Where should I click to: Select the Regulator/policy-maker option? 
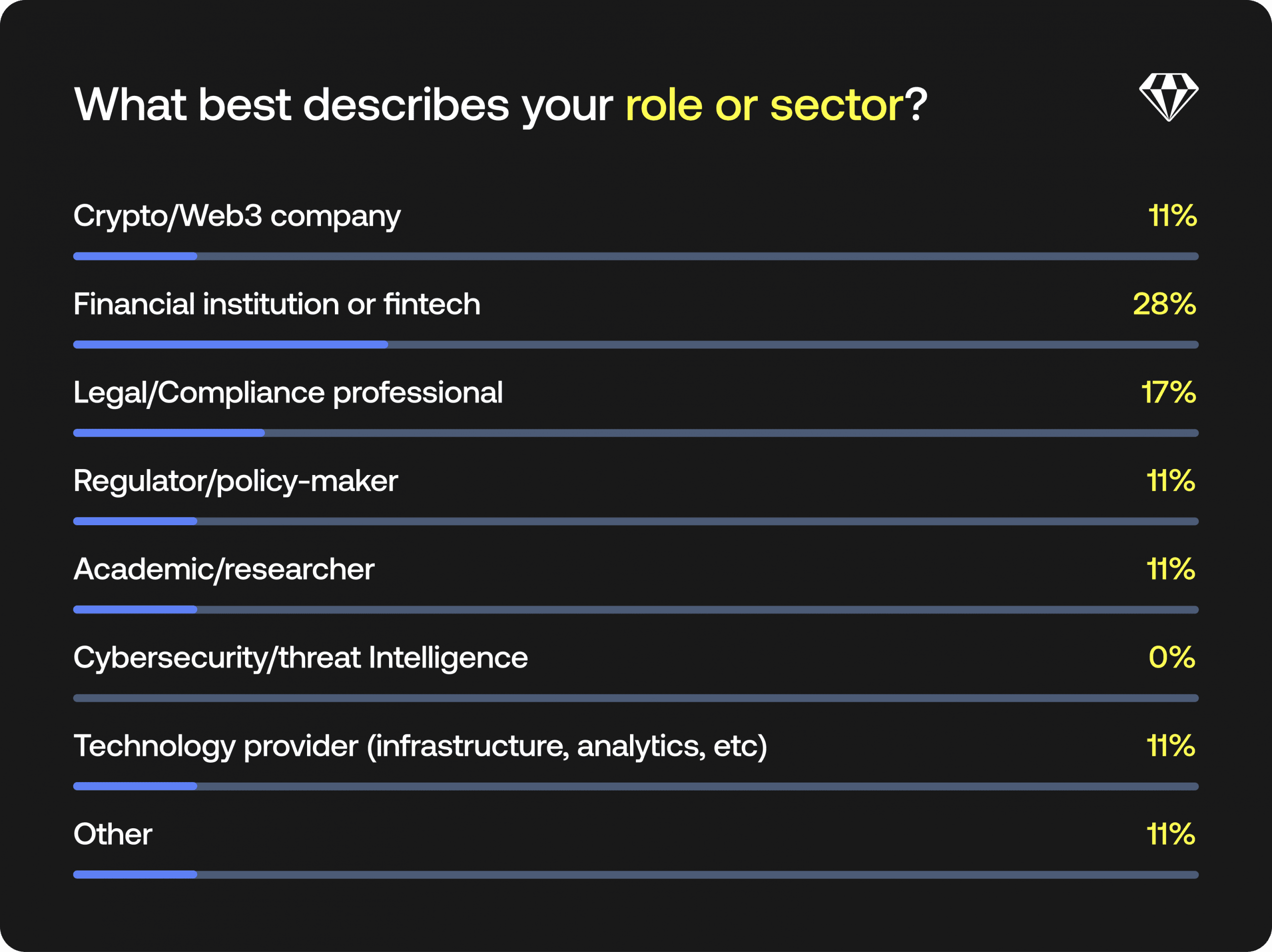[235, 481]
